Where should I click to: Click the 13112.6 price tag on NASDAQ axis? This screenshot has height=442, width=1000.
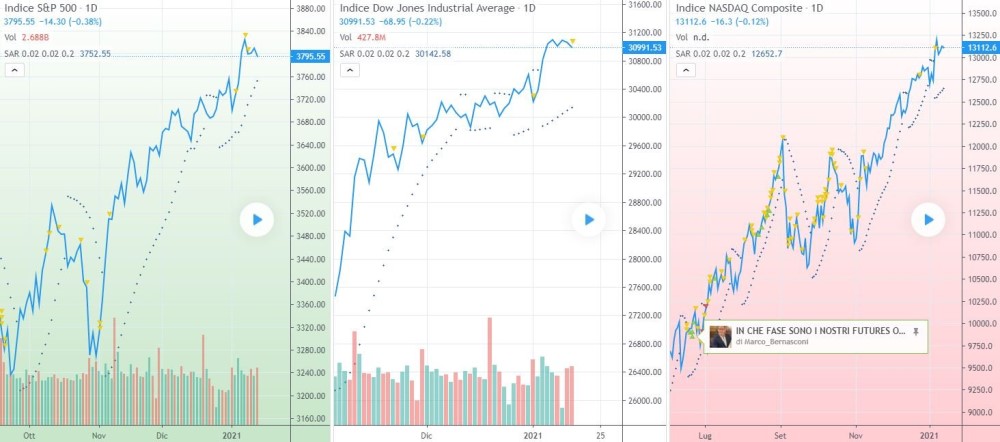tap(980, 48)
